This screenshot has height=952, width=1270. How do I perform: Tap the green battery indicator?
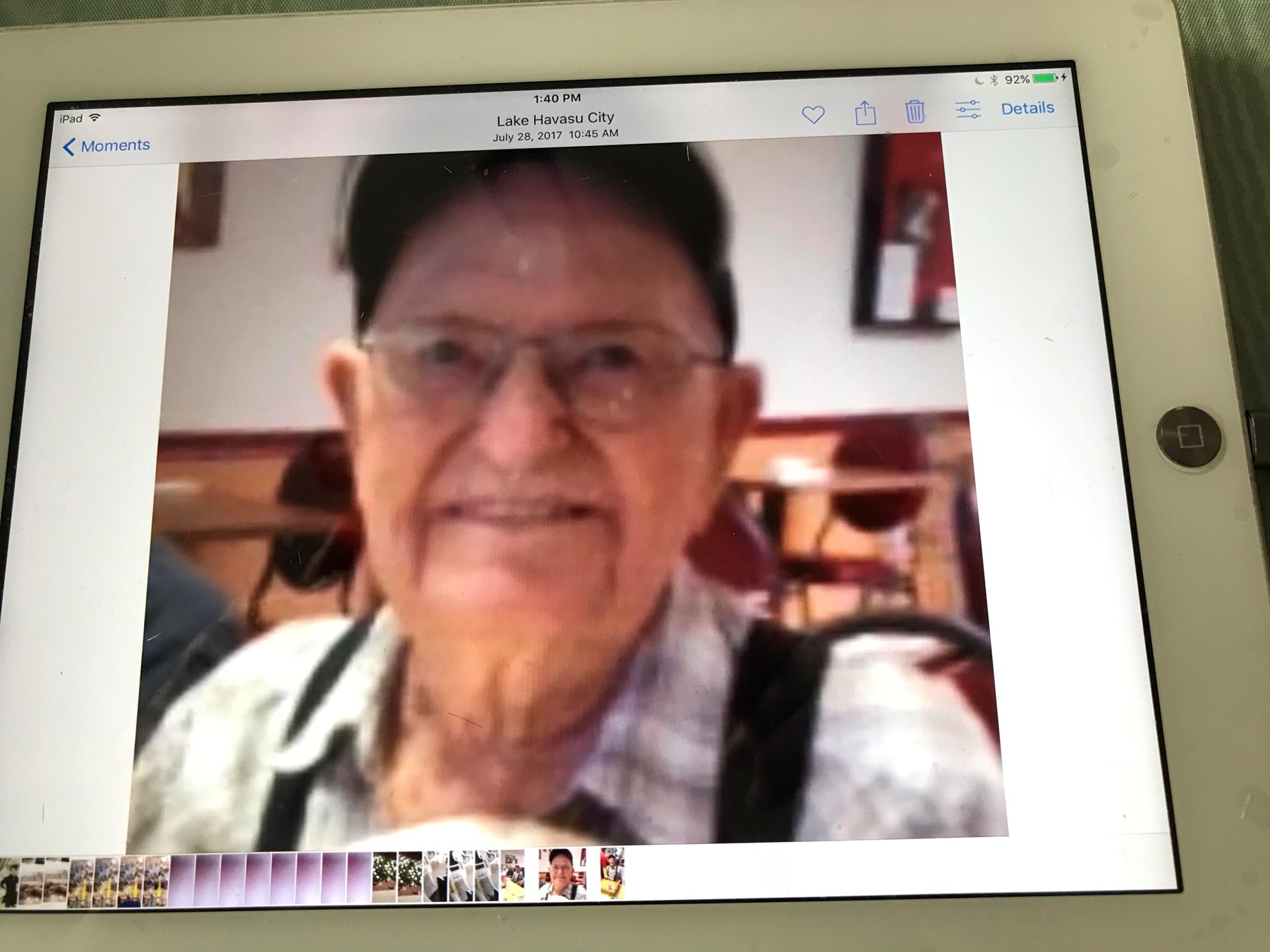(x=1044, y=78)
